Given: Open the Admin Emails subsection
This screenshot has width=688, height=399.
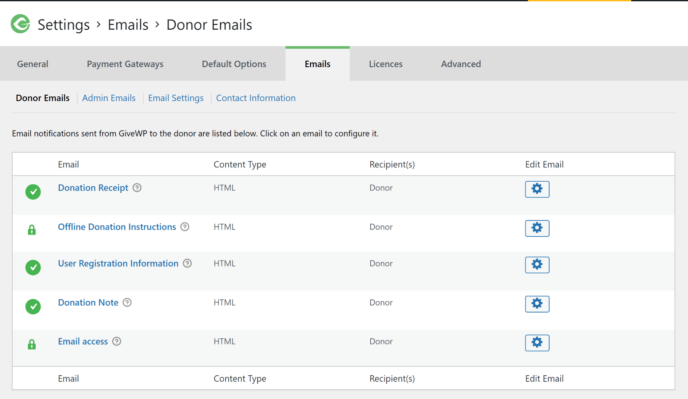Looking at the screenshot, I should coord(109,98).
